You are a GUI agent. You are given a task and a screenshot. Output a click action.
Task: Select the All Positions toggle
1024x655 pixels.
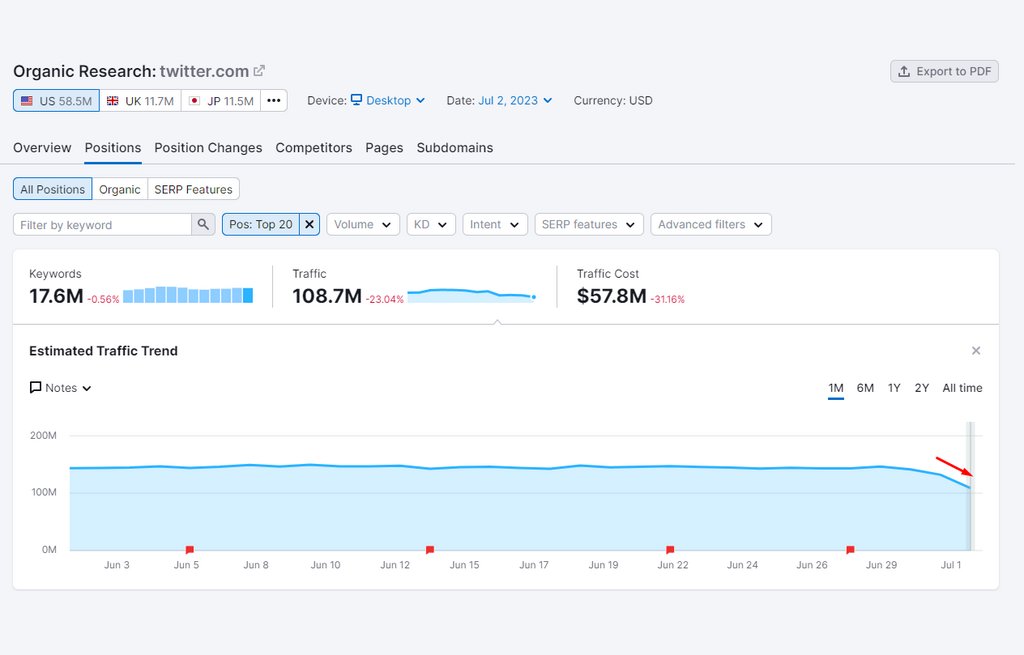click(x=53, y=189)
